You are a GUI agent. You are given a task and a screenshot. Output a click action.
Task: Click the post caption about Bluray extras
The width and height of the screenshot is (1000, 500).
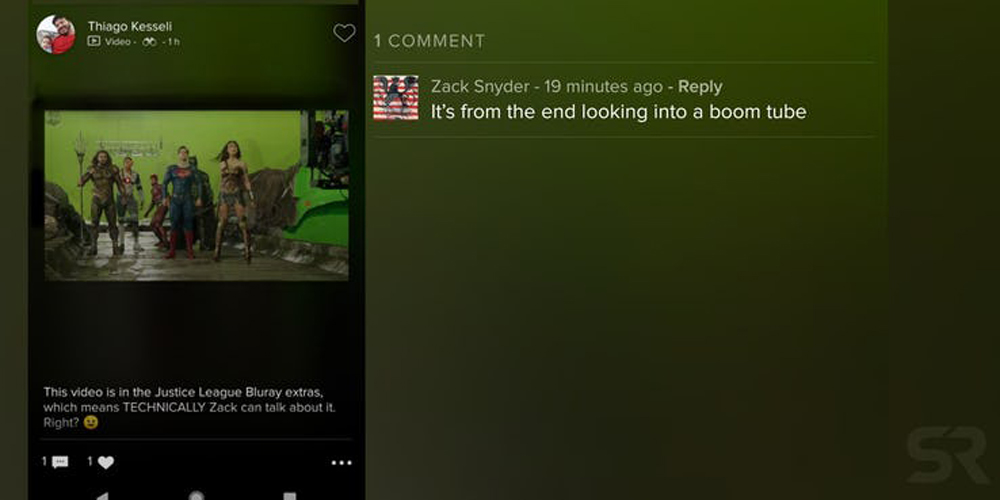(x=189, y=407)
